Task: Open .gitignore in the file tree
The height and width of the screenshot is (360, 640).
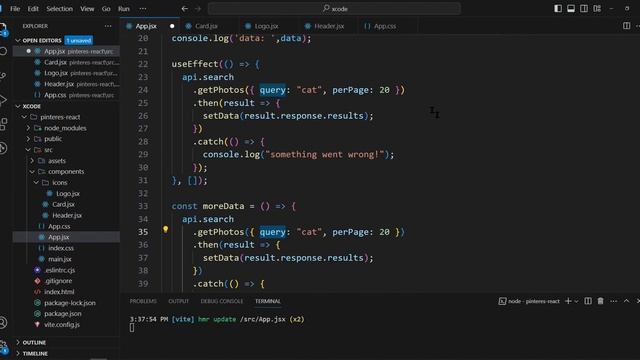Action: tap(58, 281)
